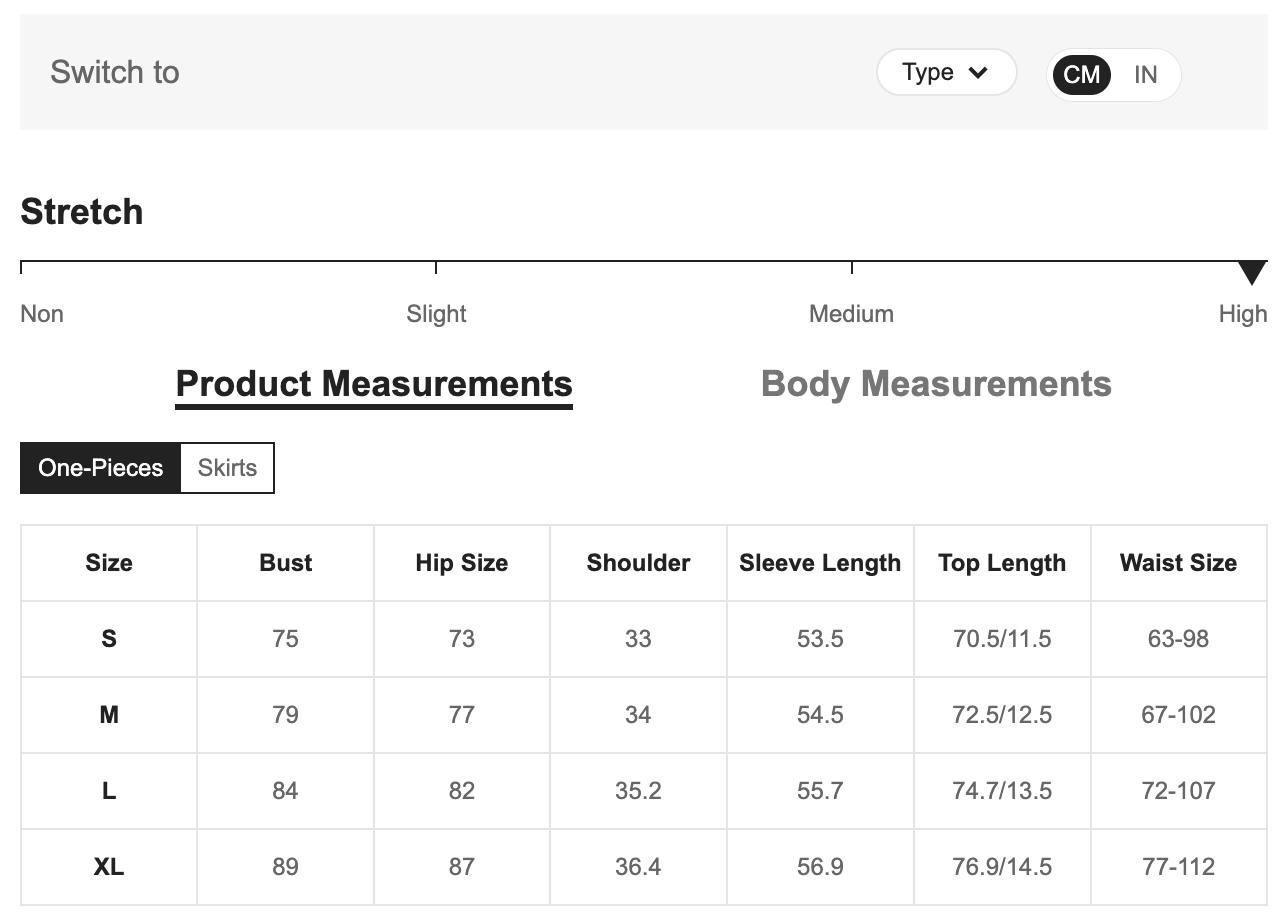Click the chevron arrow beside Type
This screenshot has width=1274, height=918.
click(978, 73)
